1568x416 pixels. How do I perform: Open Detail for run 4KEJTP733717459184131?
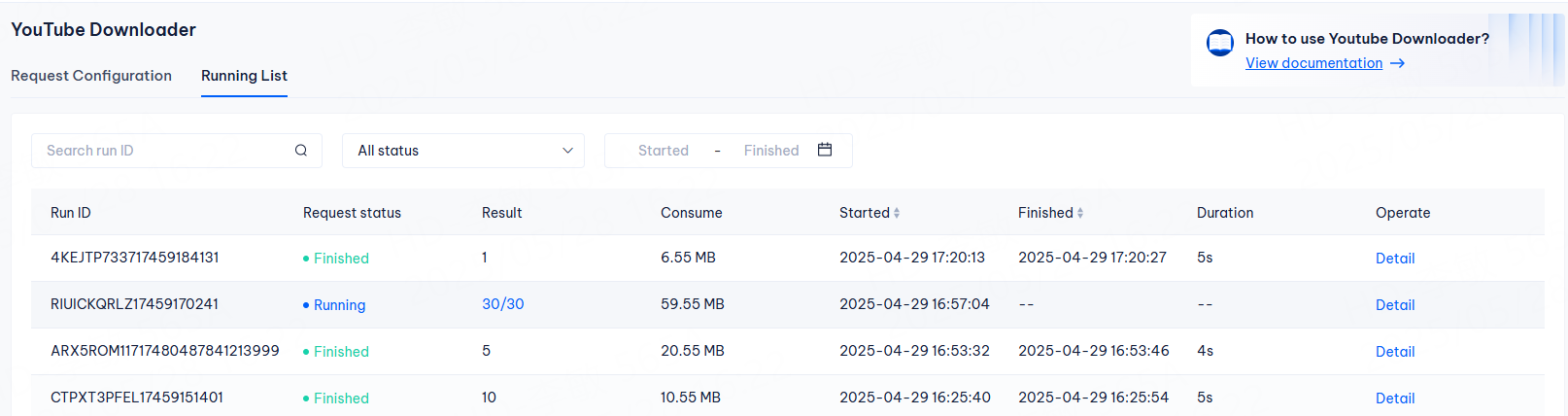pos(1394,259)
